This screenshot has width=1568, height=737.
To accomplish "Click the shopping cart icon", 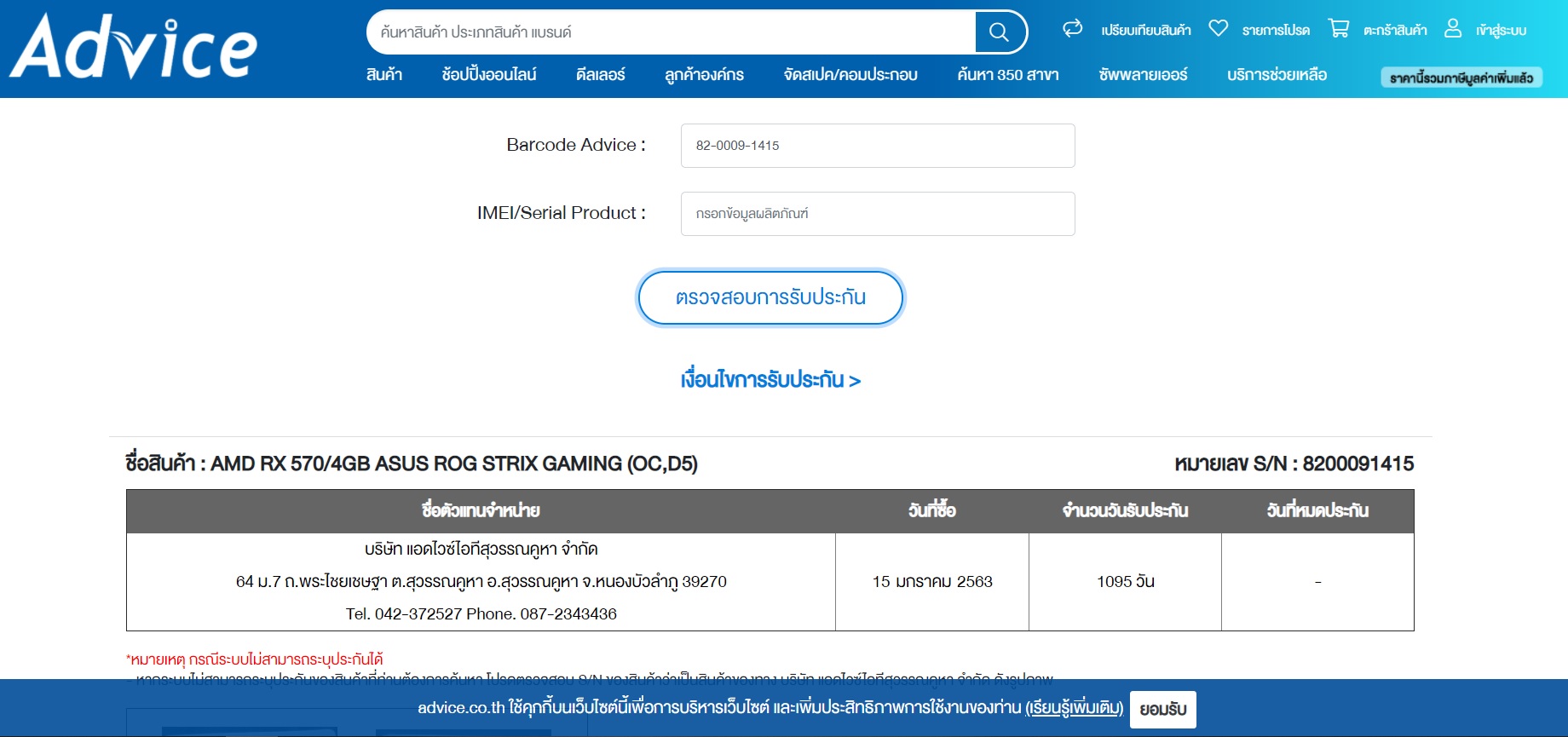I will (x=1339, y=29).
